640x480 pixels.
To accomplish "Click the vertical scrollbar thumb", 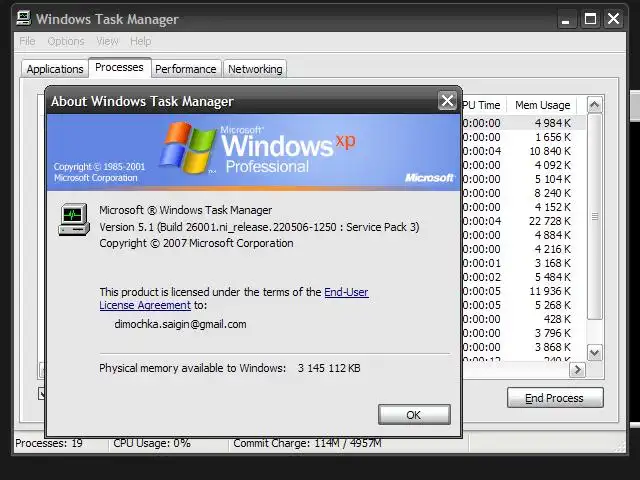I will [x=595, y=216].
